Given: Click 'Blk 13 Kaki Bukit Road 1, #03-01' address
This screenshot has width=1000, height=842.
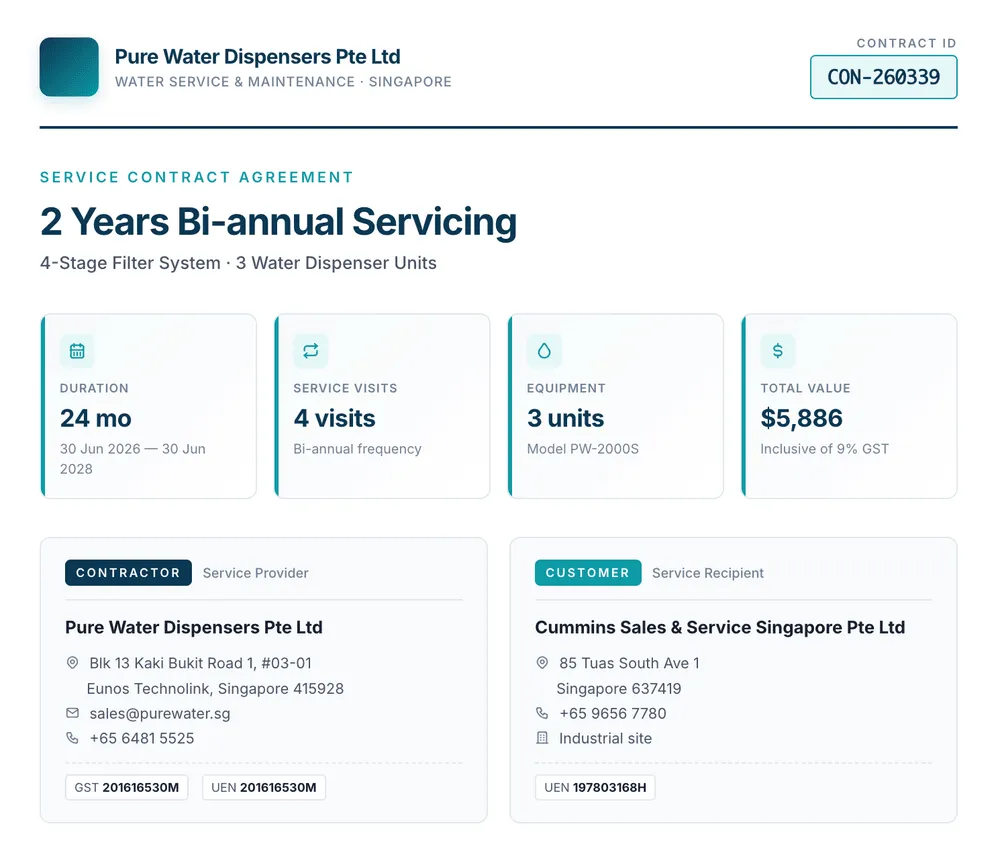Looking at the screenshot, I should [200, 663].
